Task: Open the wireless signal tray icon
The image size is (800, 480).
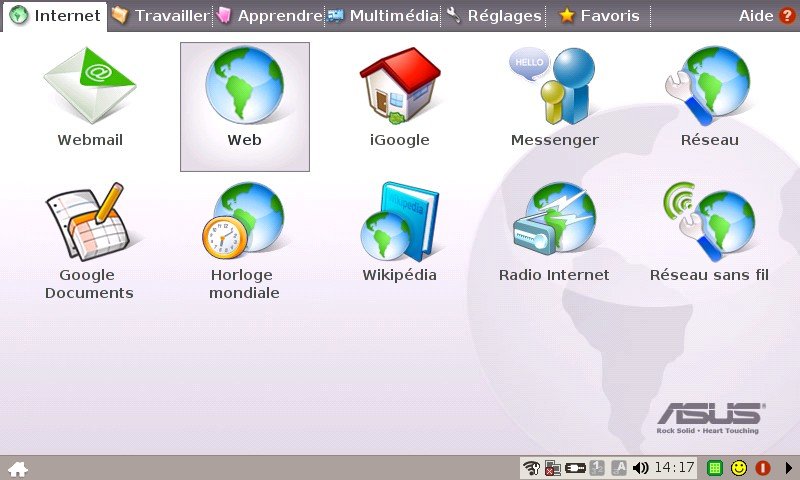Action: pyautogui.click(x=532, y=467)
